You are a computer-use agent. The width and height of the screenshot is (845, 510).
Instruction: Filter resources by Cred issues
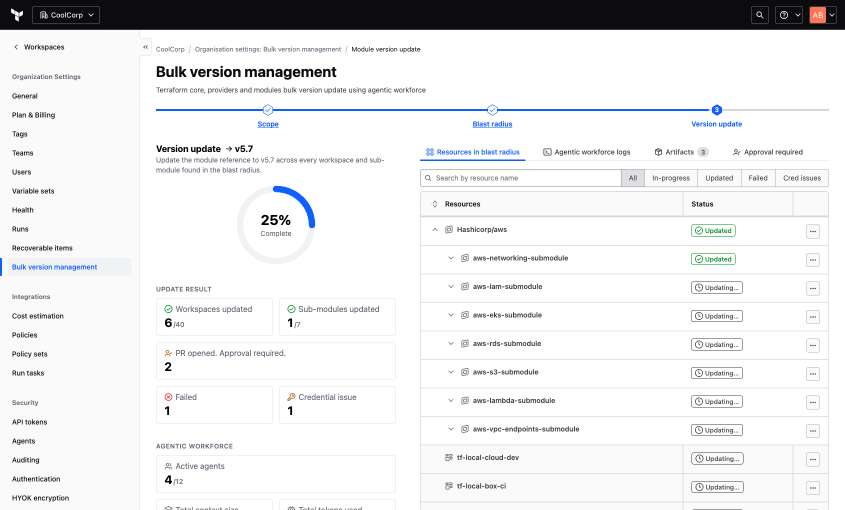click(x=802, y=178)
